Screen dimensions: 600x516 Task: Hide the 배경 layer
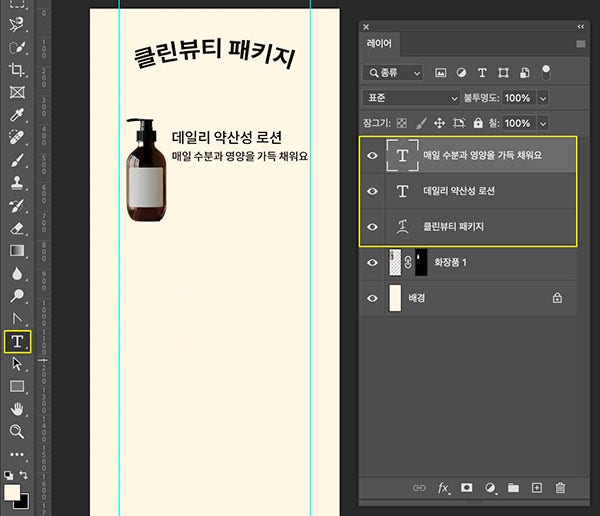coord(373,298)
